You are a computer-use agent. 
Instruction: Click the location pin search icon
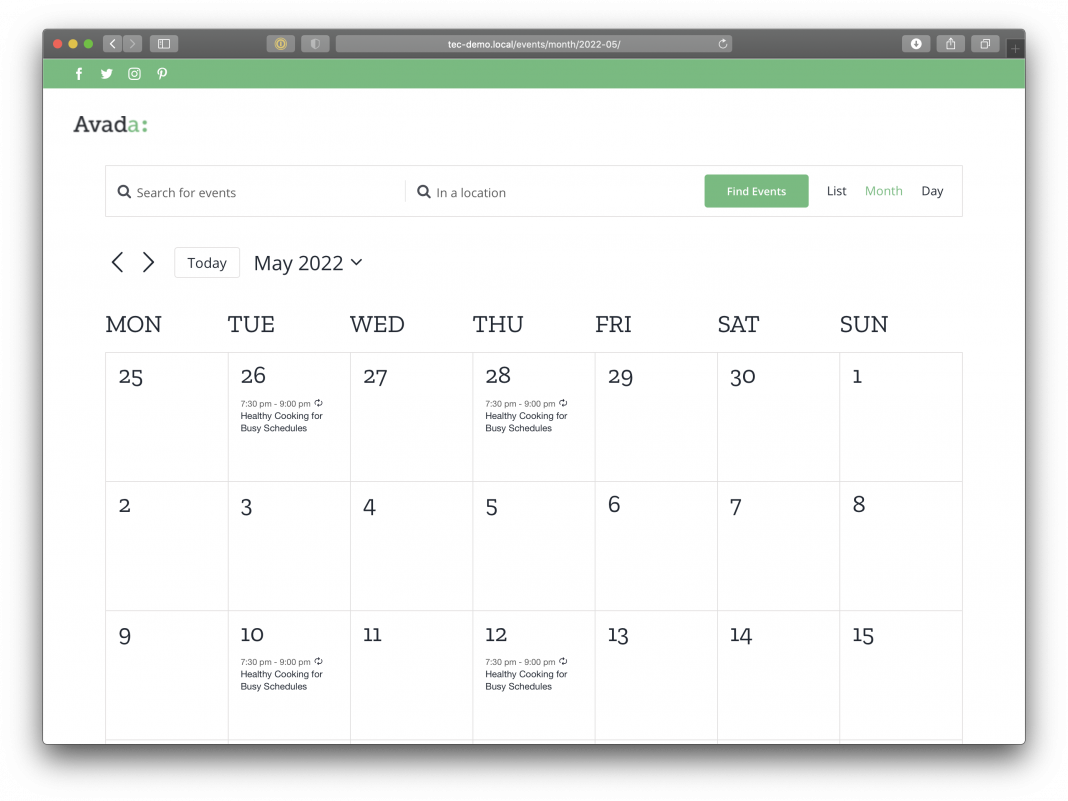pyautogui.click(x=423, y=191)
